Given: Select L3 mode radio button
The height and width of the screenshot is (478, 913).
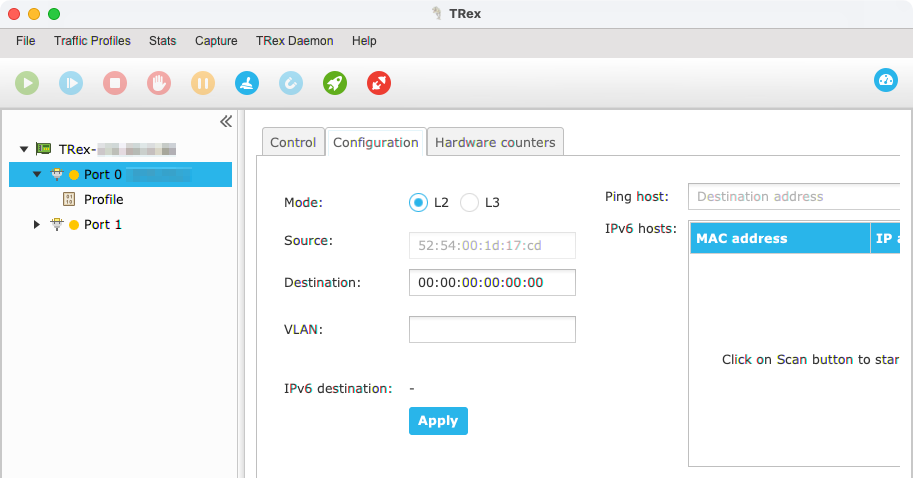Looking at the screenshot, I should tap(469, 203).
